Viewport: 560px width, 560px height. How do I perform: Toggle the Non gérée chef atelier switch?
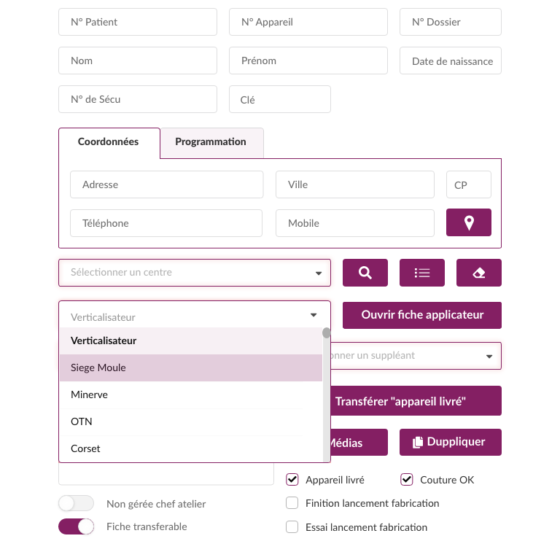(x=76, y=504)
